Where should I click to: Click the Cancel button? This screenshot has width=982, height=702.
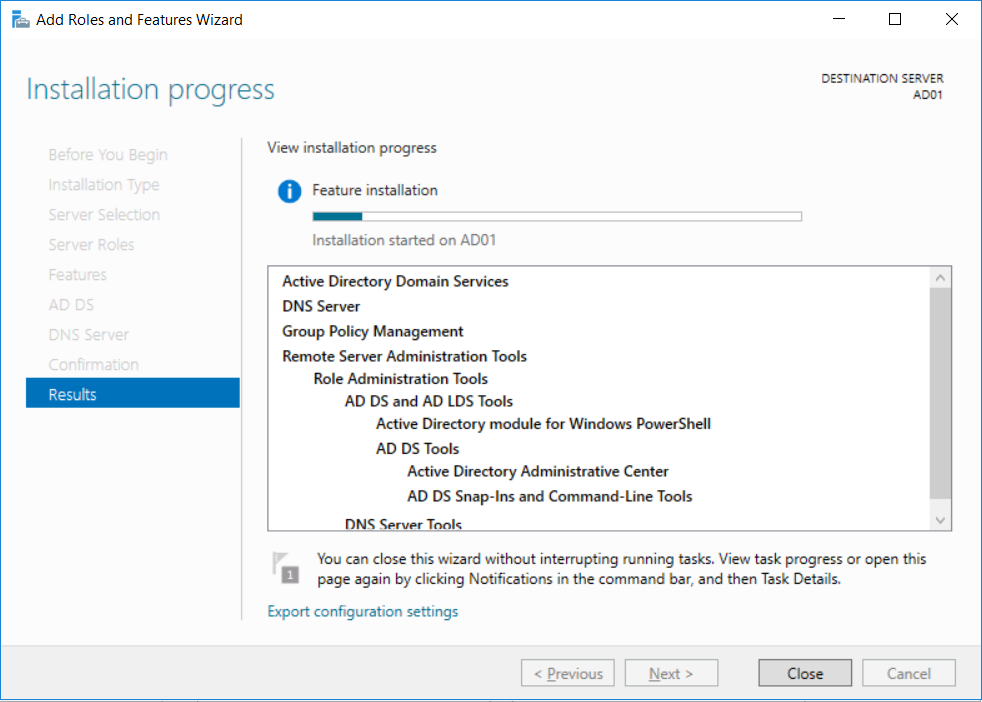pos(908,673)
